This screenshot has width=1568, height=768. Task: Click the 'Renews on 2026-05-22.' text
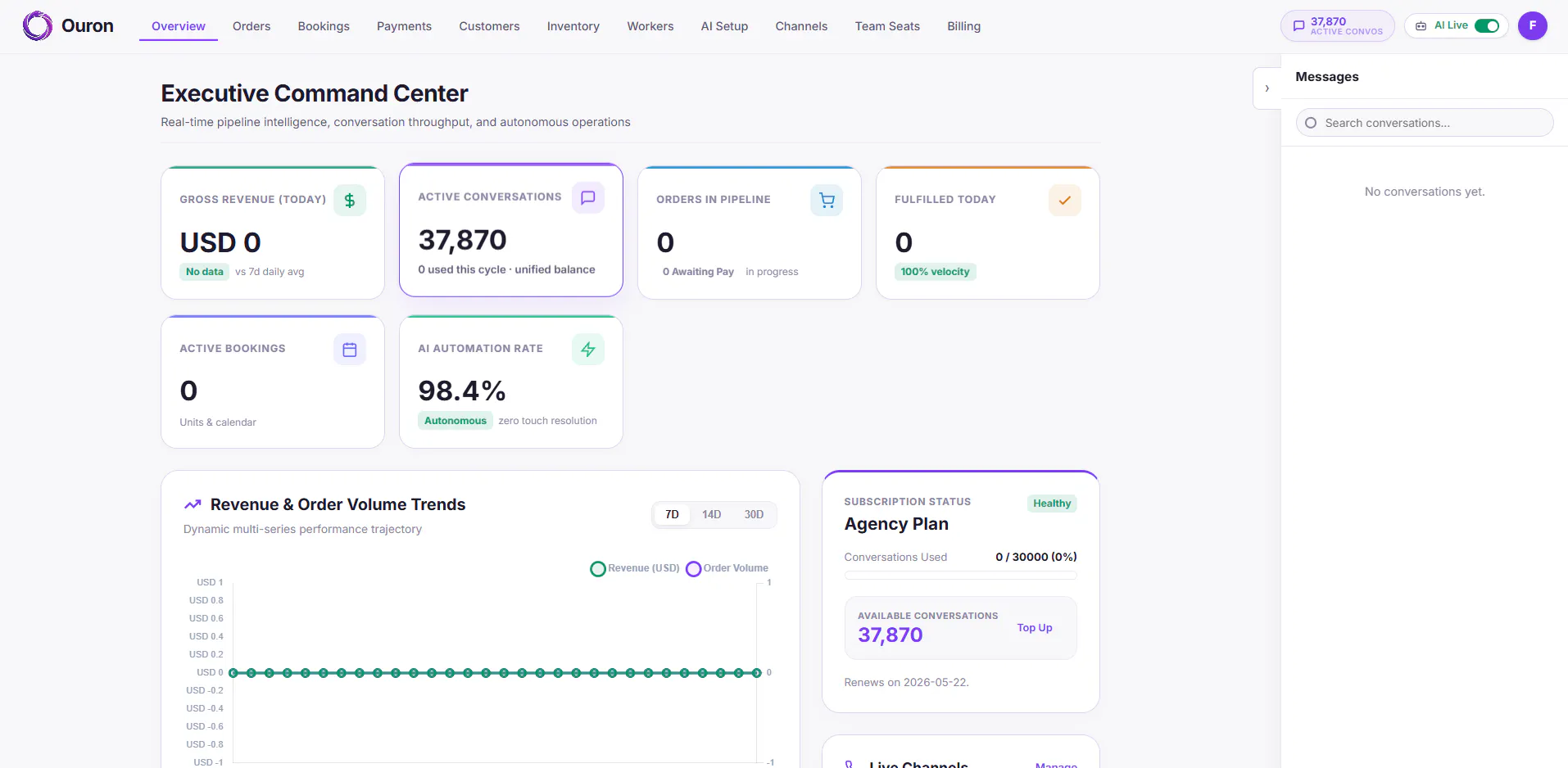[x=907, y=683]
